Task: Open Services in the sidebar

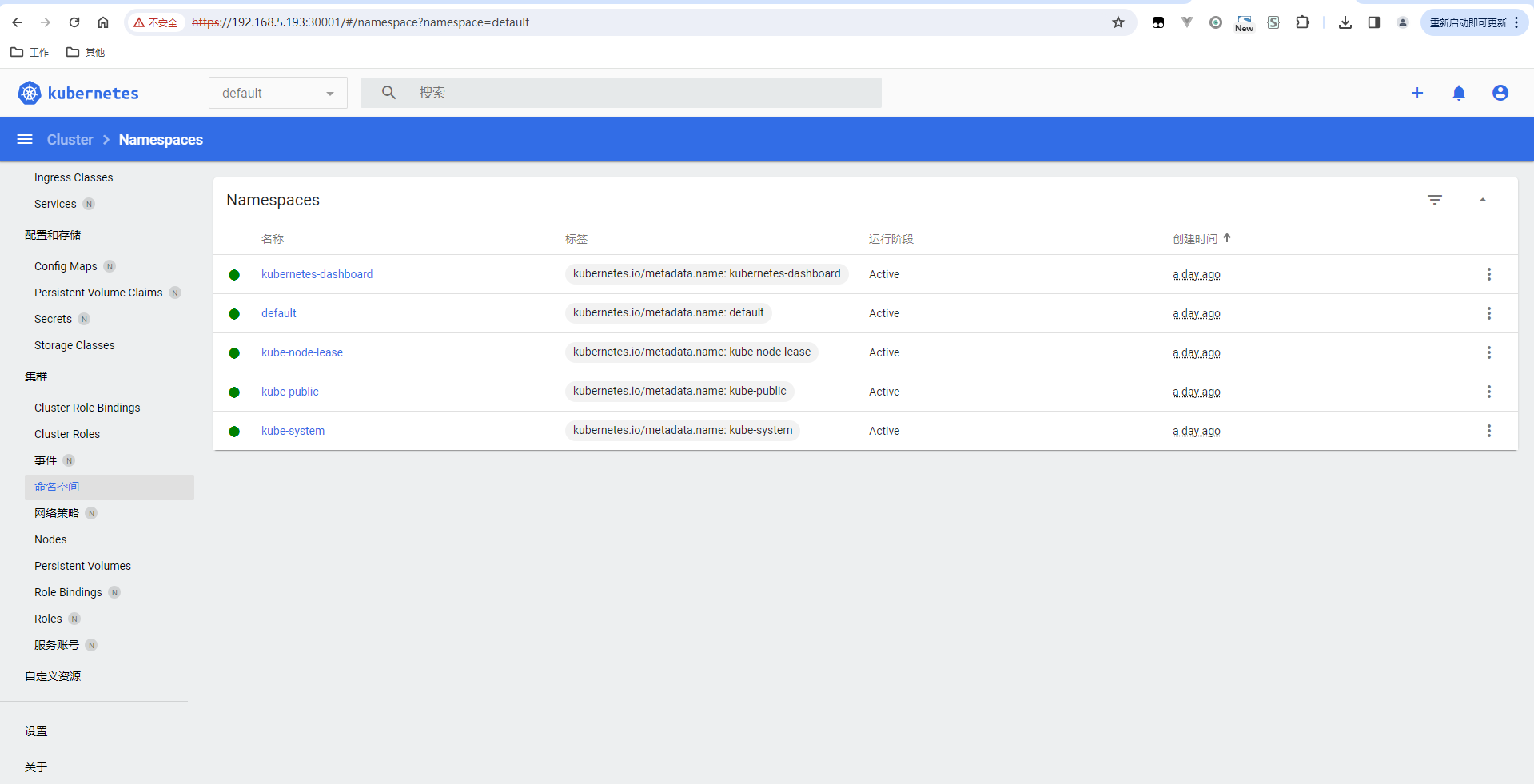Action: (x=55, y=204)
